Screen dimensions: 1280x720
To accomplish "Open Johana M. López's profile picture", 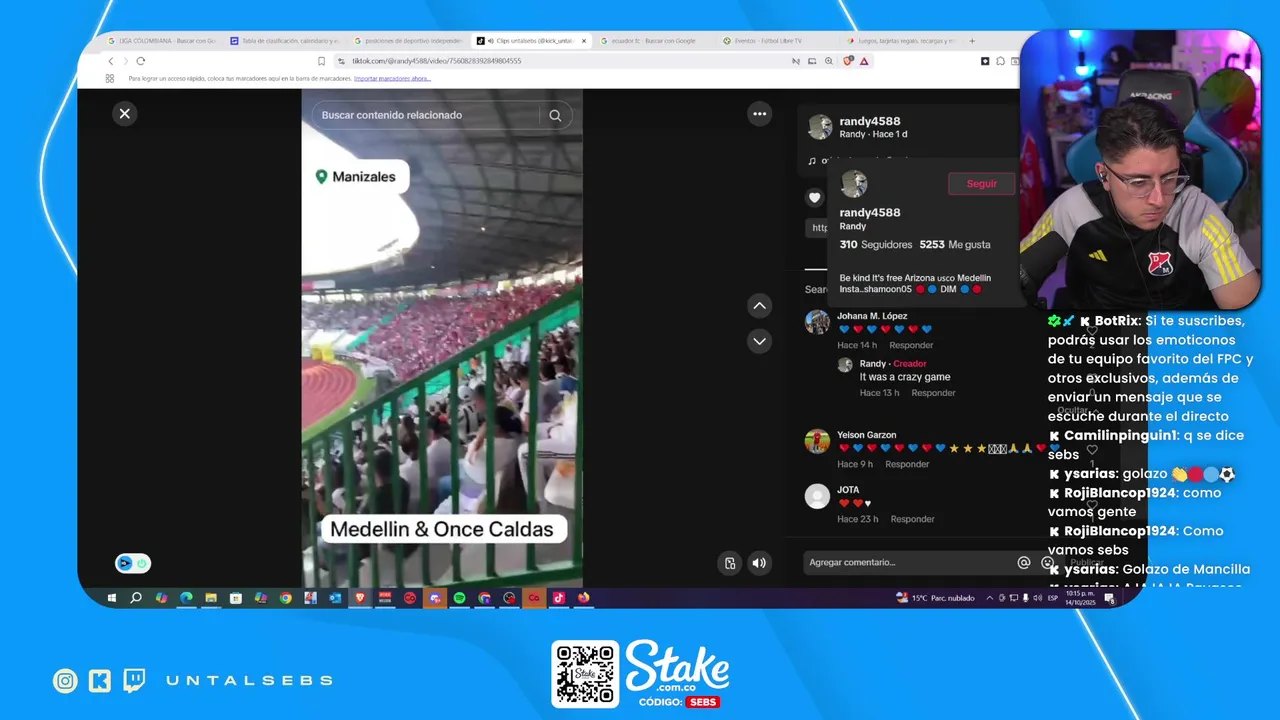I will pyautogui.click(x=818, y=322).
